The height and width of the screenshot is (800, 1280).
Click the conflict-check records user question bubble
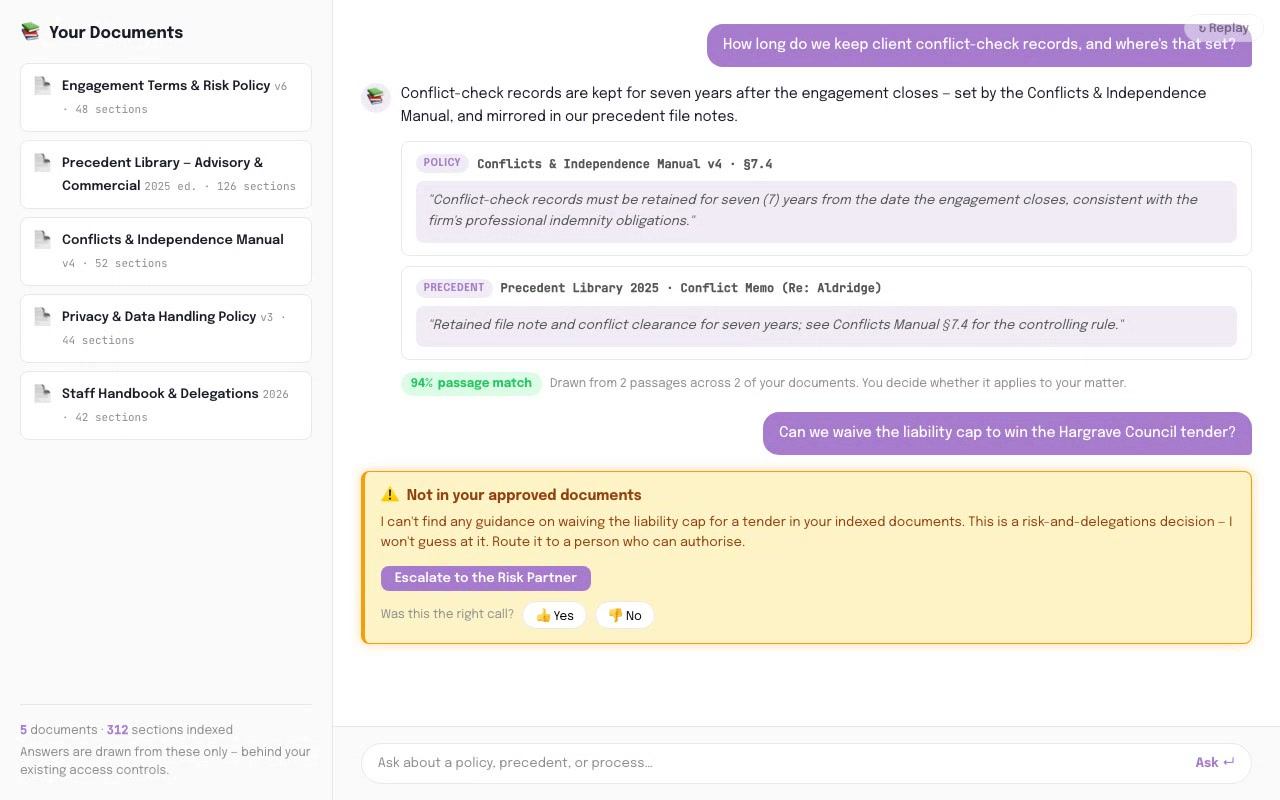tap(979, 45)
